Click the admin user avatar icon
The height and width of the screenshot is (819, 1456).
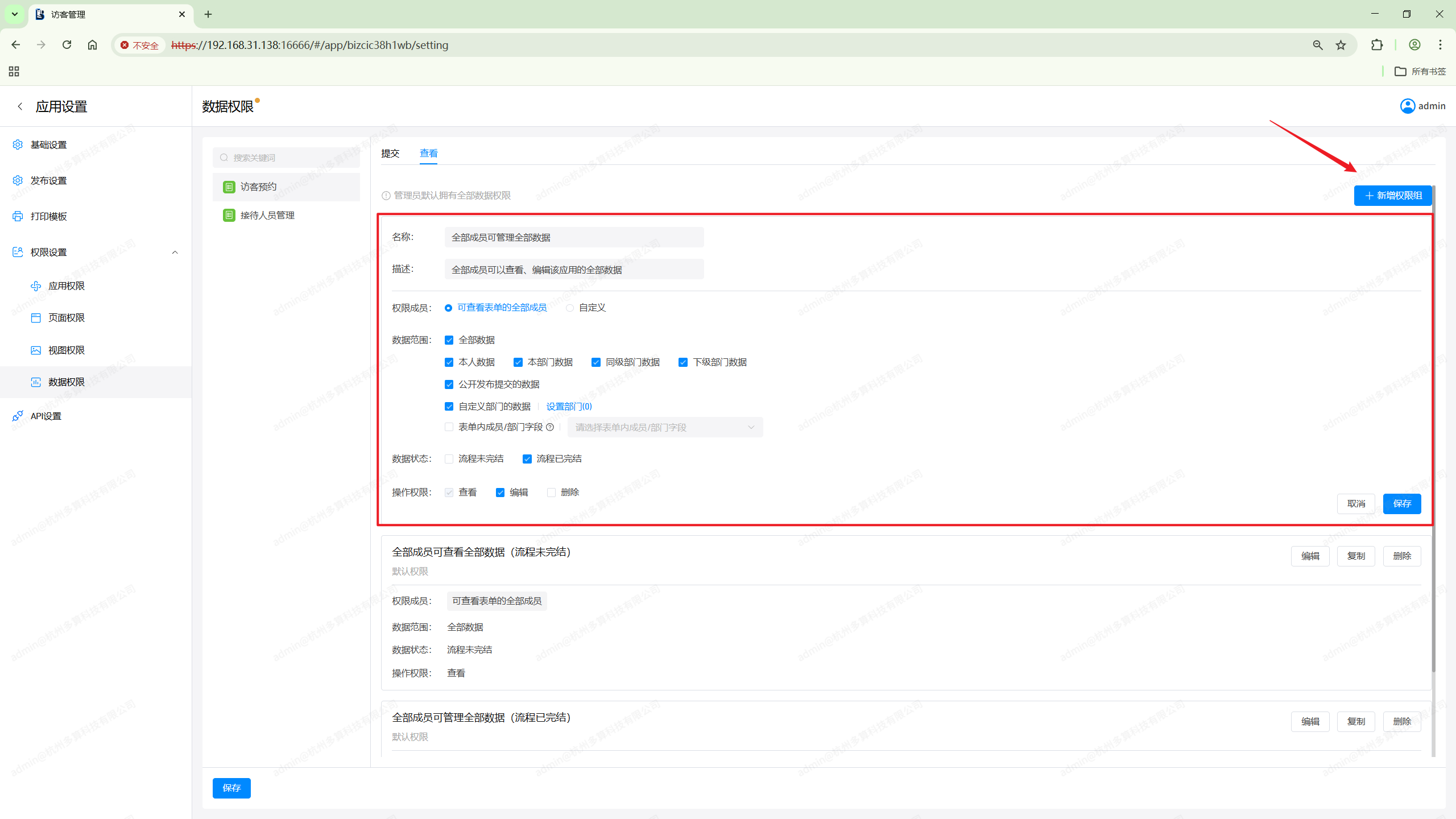(x=1407, y=106)
